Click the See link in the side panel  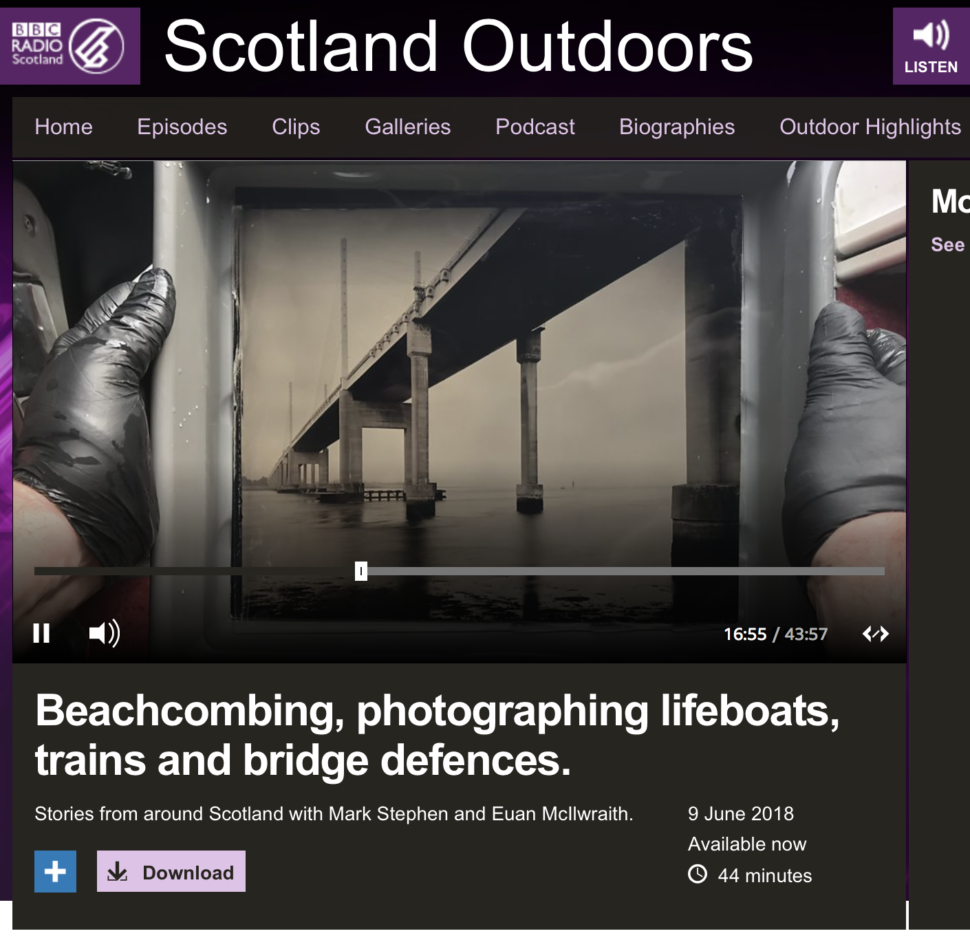(947, 245)
